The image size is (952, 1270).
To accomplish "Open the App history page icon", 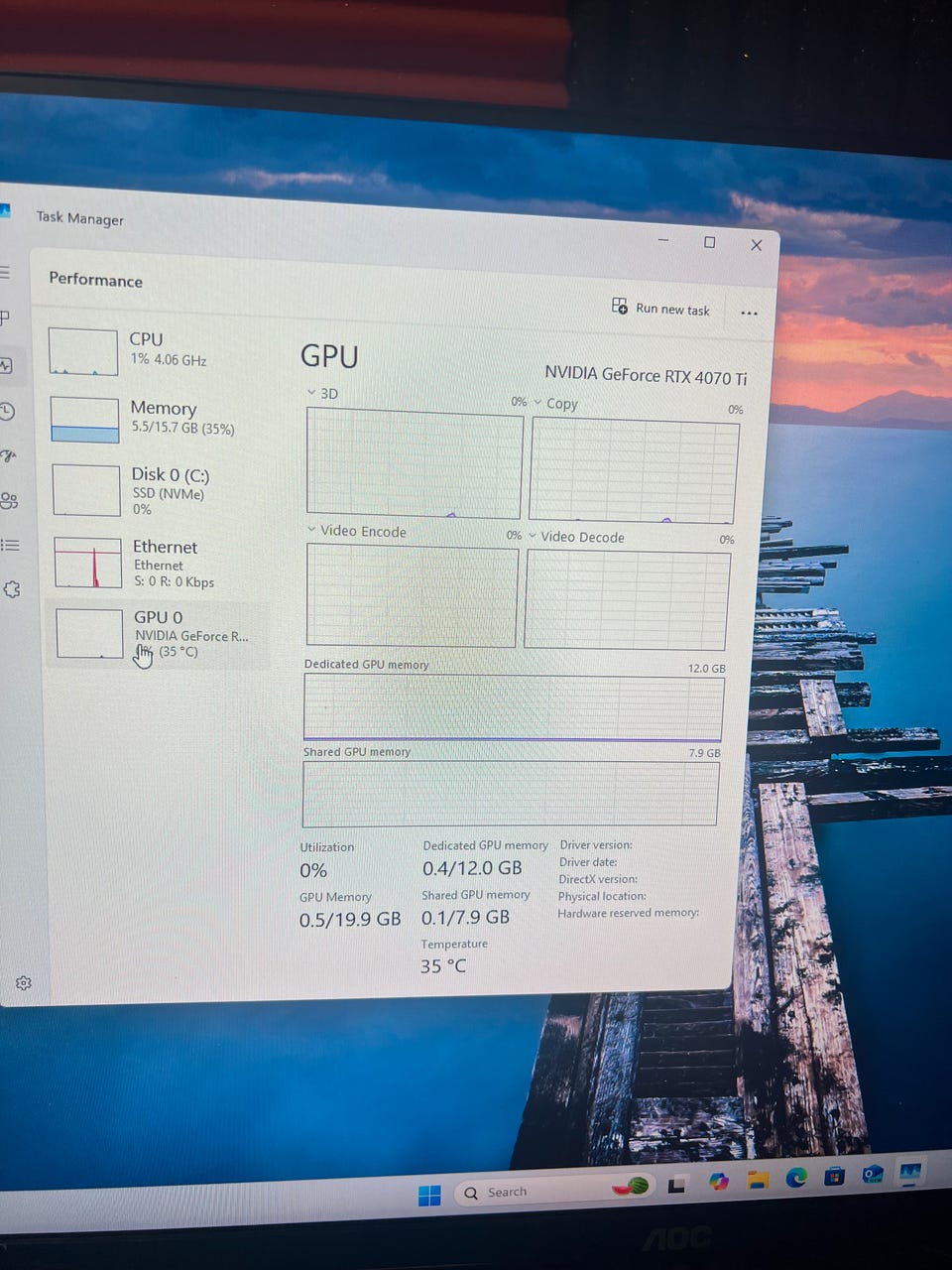I will pos(6,411).
